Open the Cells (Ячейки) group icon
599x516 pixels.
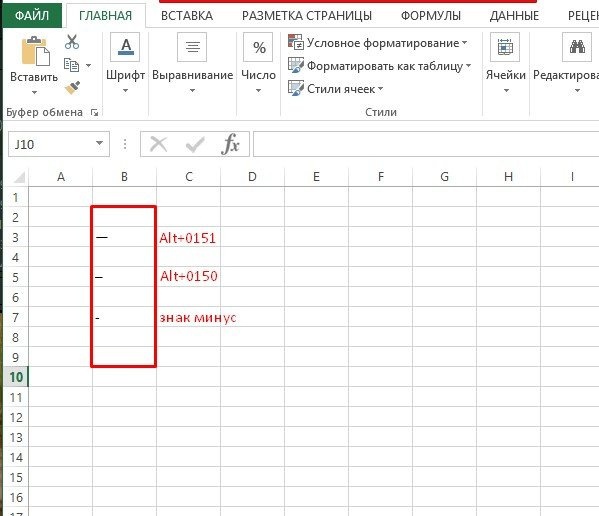(505, 47)
